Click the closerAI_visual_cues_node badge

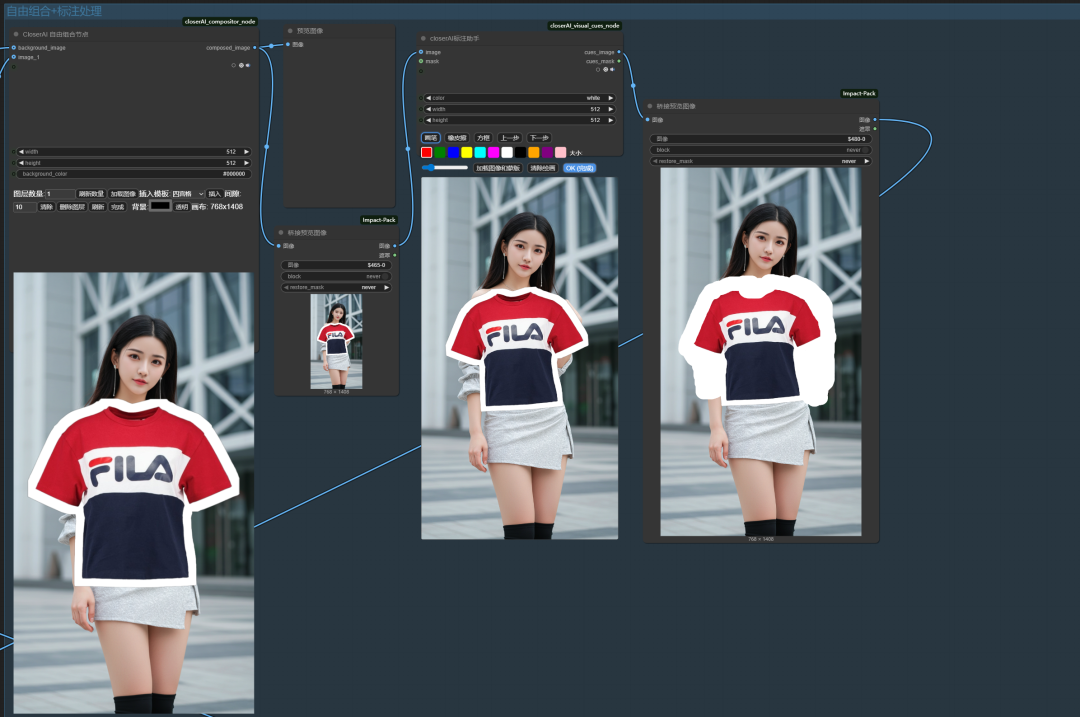585,25
